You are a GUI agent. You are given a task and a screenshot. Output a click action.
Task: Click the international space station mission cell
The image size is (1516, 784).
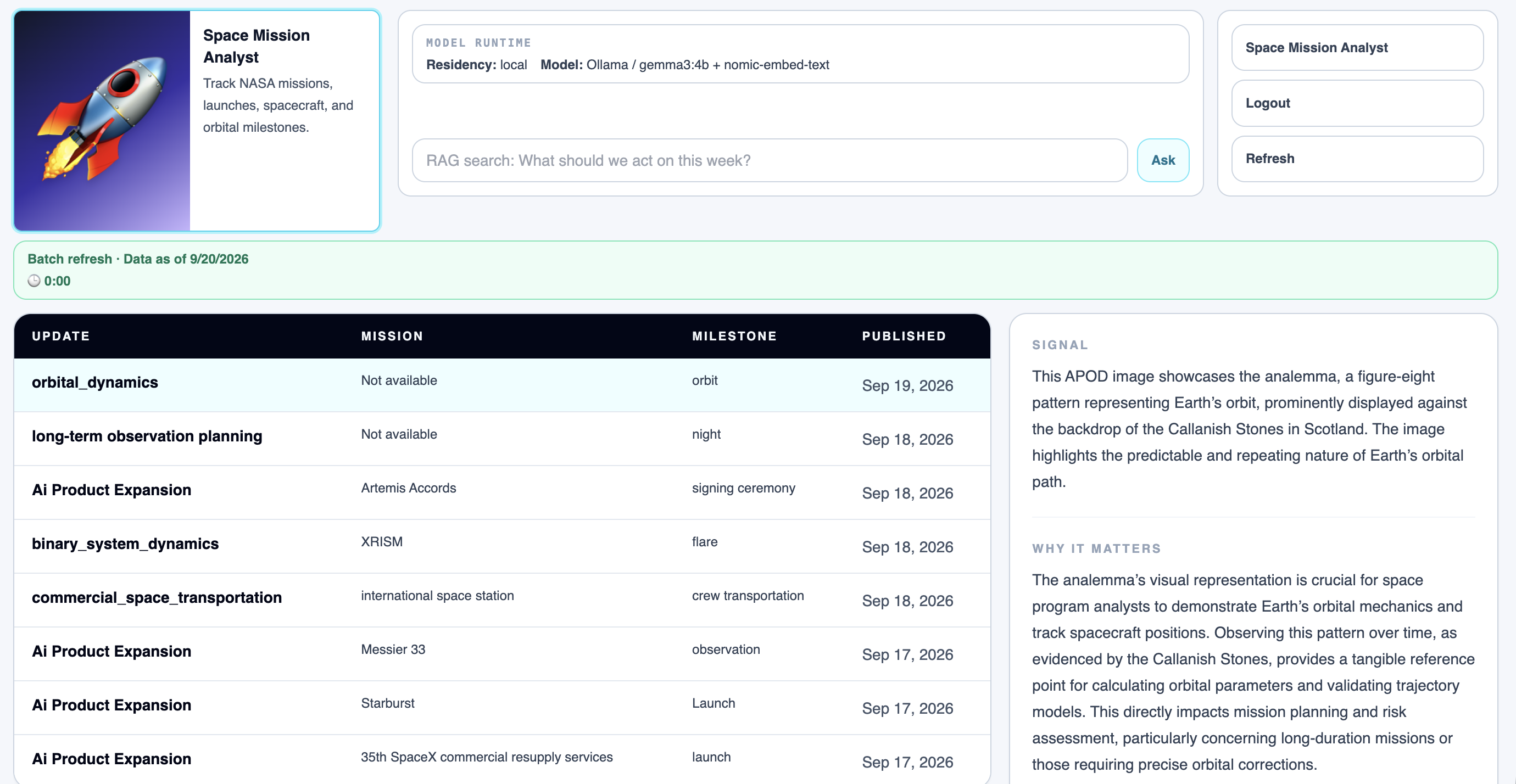(x=437, y=595)
